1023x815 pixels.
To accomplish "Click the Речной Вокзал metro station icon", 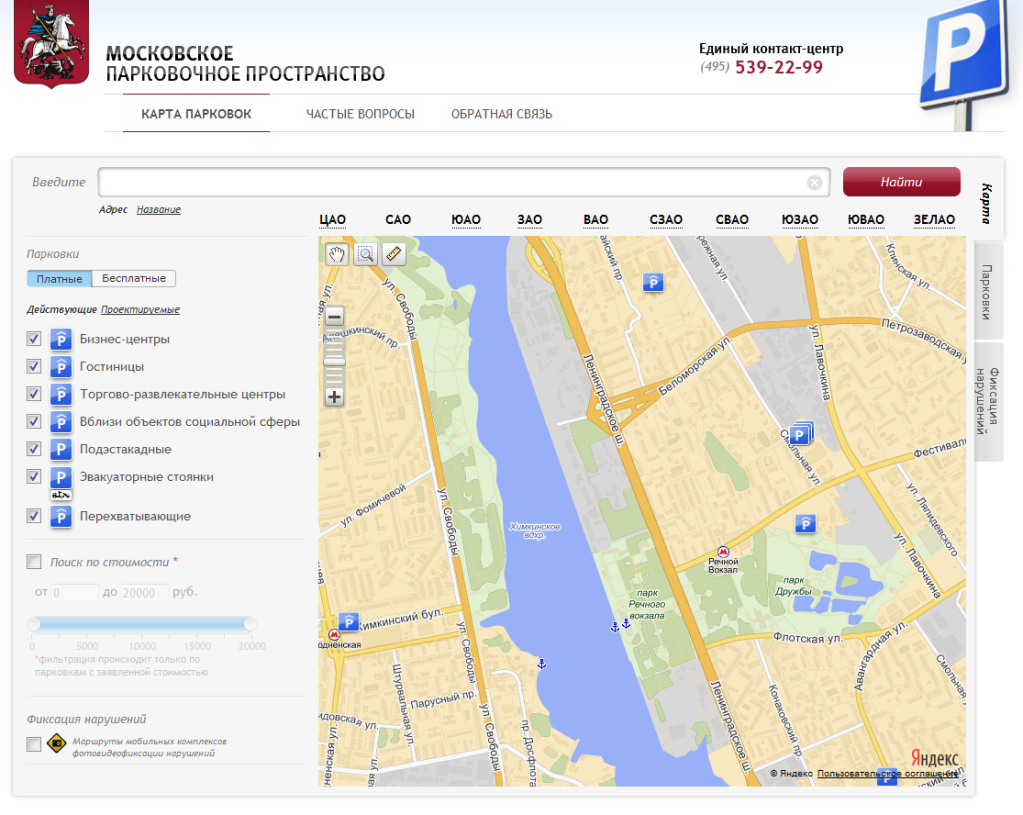I will click(724, 551).
